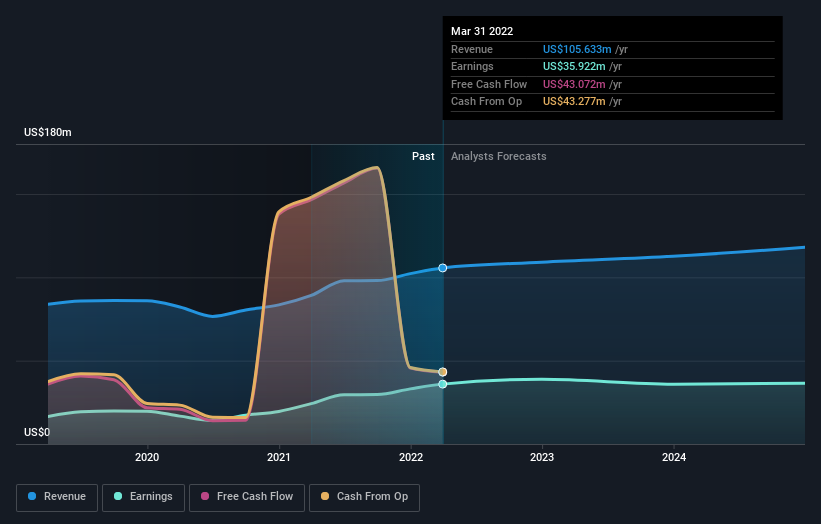The width and height of the screenshot is (821, 524).
Task: Click the 2020 x-axis label
Action: pos(147,457)
